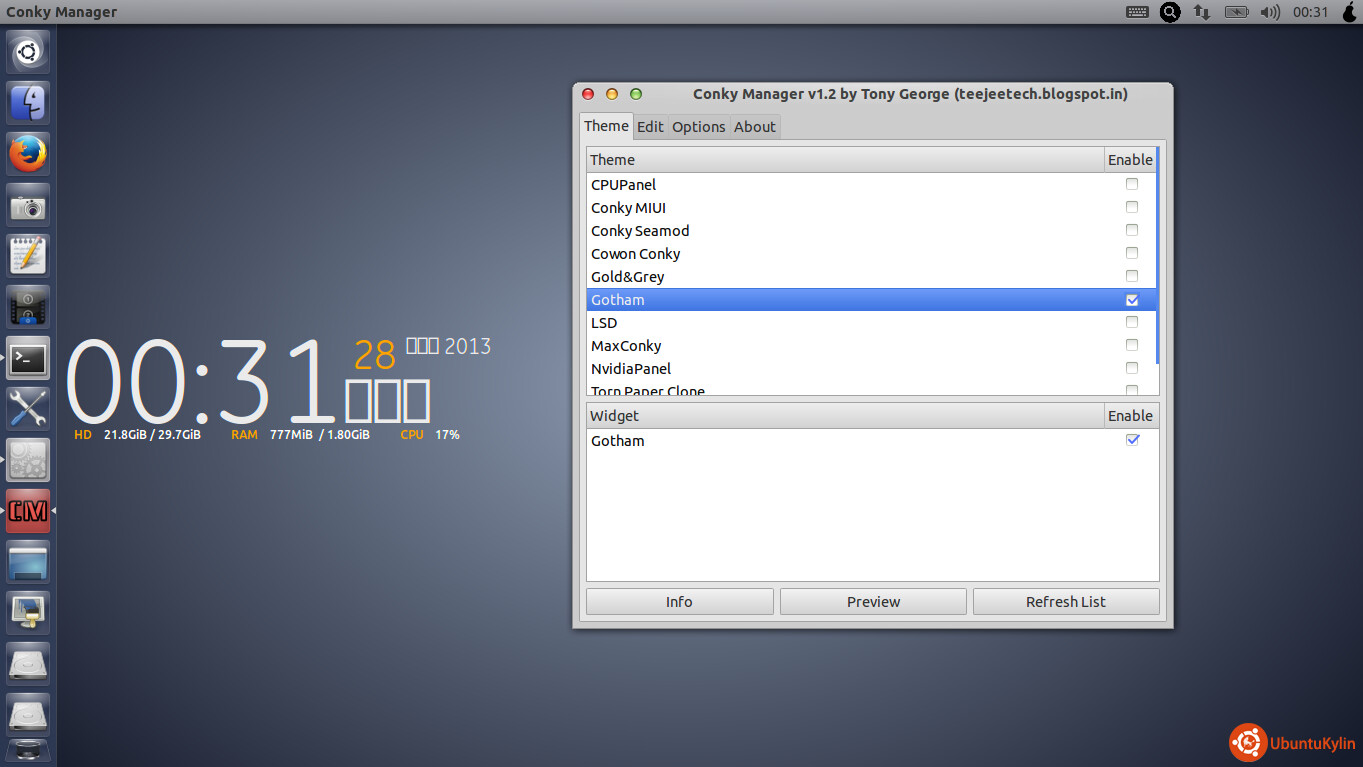
Task: Open Firefox from the launcher
Action: click(x=28, y=154)
